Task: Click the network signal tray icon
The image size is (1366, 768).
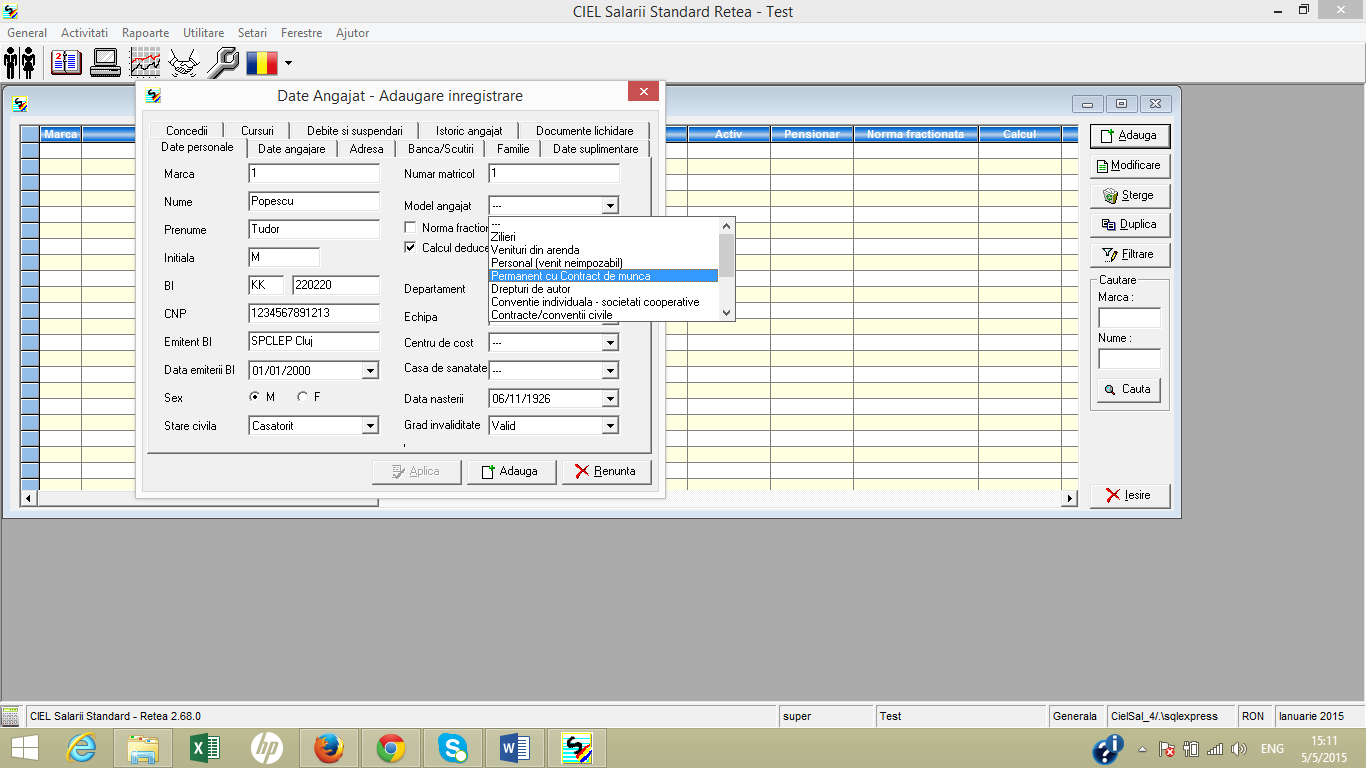Action: point(1215,749)
